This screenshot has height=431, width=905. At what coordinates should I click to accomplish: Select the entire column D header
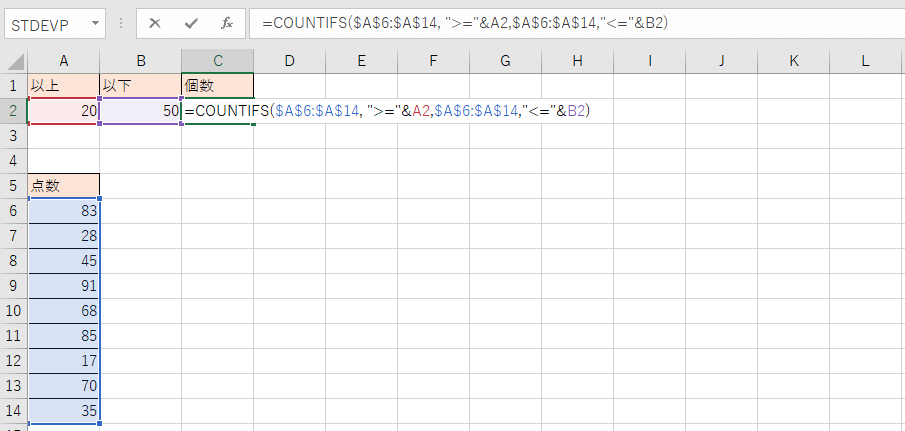pos(289,61)
